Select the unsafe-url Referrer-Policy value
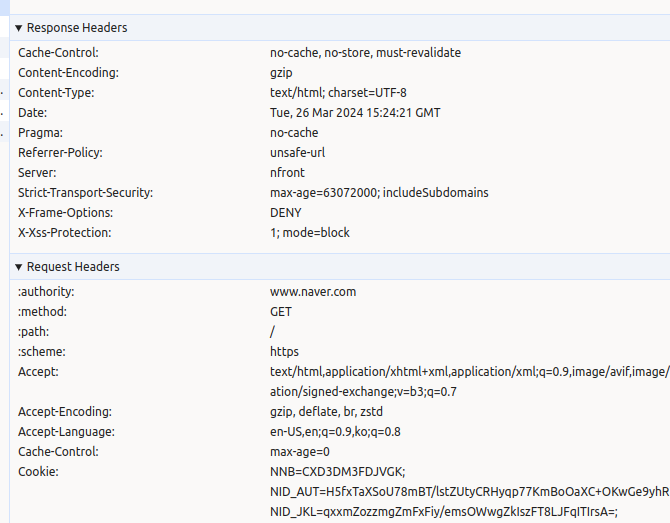The image size is (670, 523). pos(298,153)
